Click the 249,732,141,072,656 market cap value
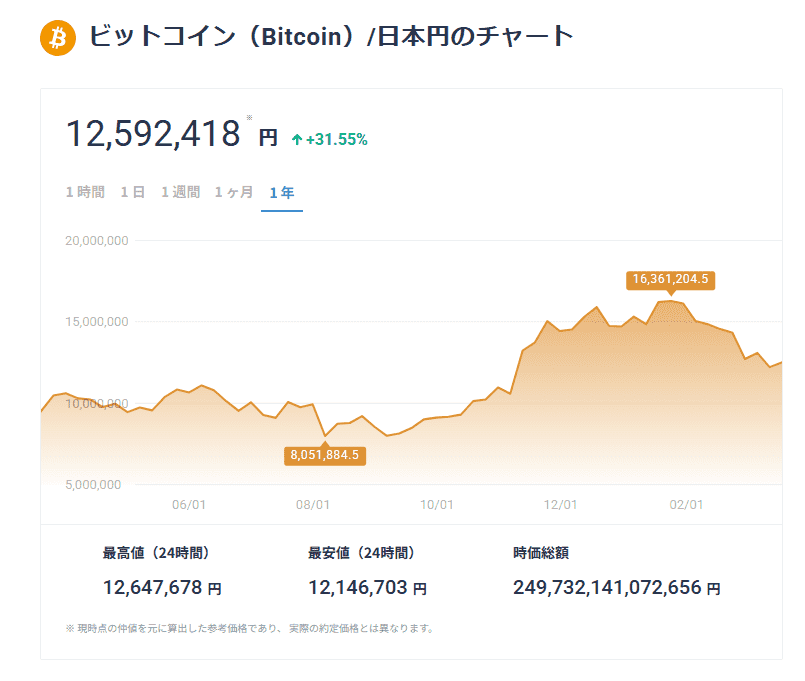 [x=607, y=587]
